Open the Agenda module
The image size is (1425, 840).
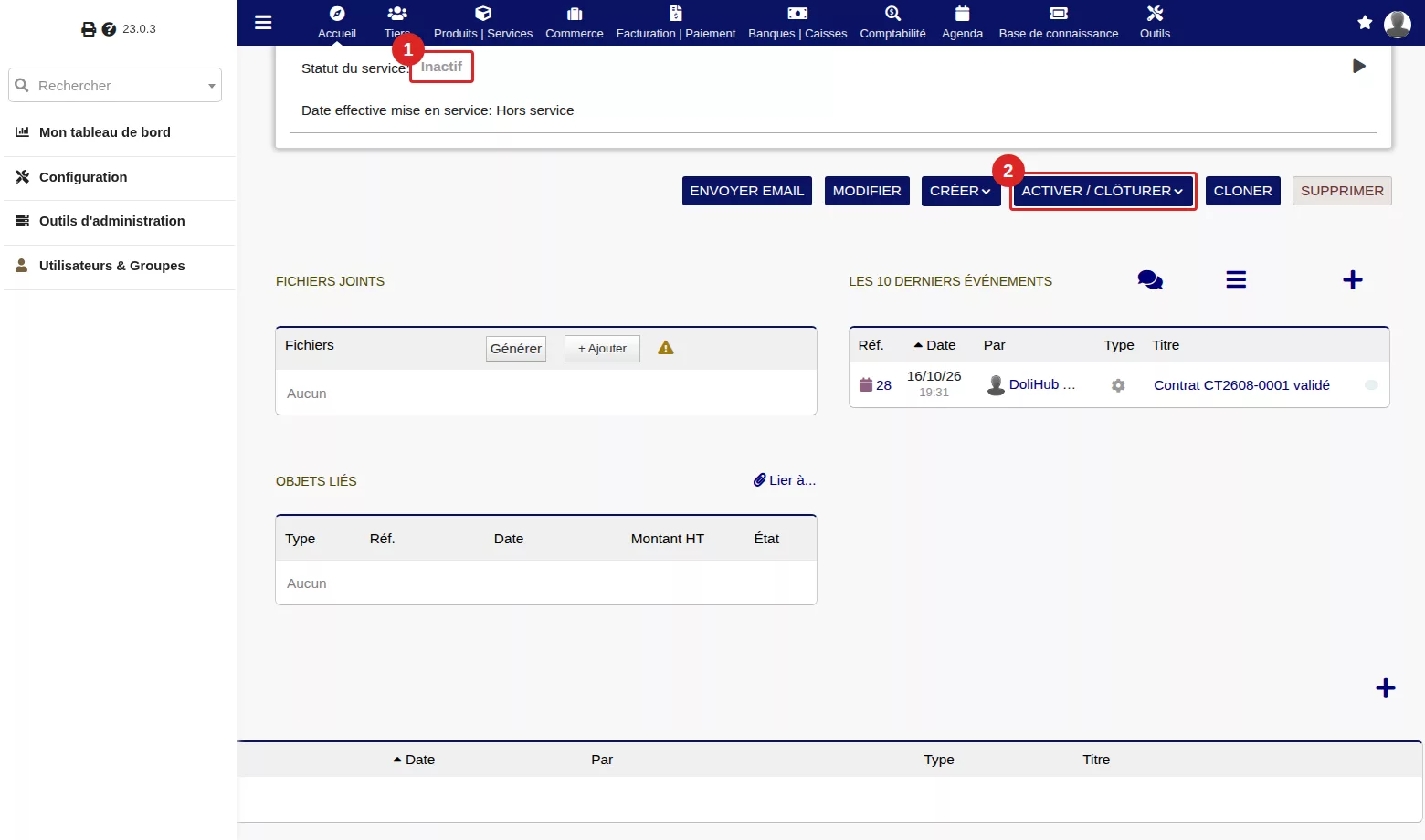click(963, 23)
